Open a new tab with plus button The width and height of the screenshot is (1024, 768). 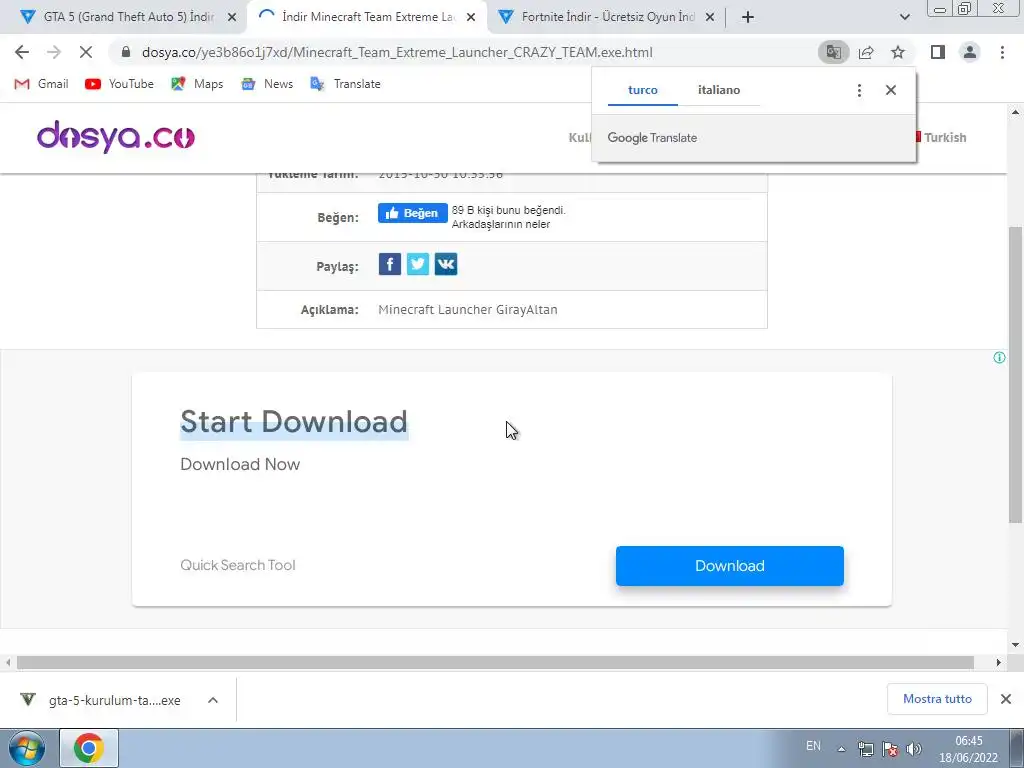(x=748, y=17)
